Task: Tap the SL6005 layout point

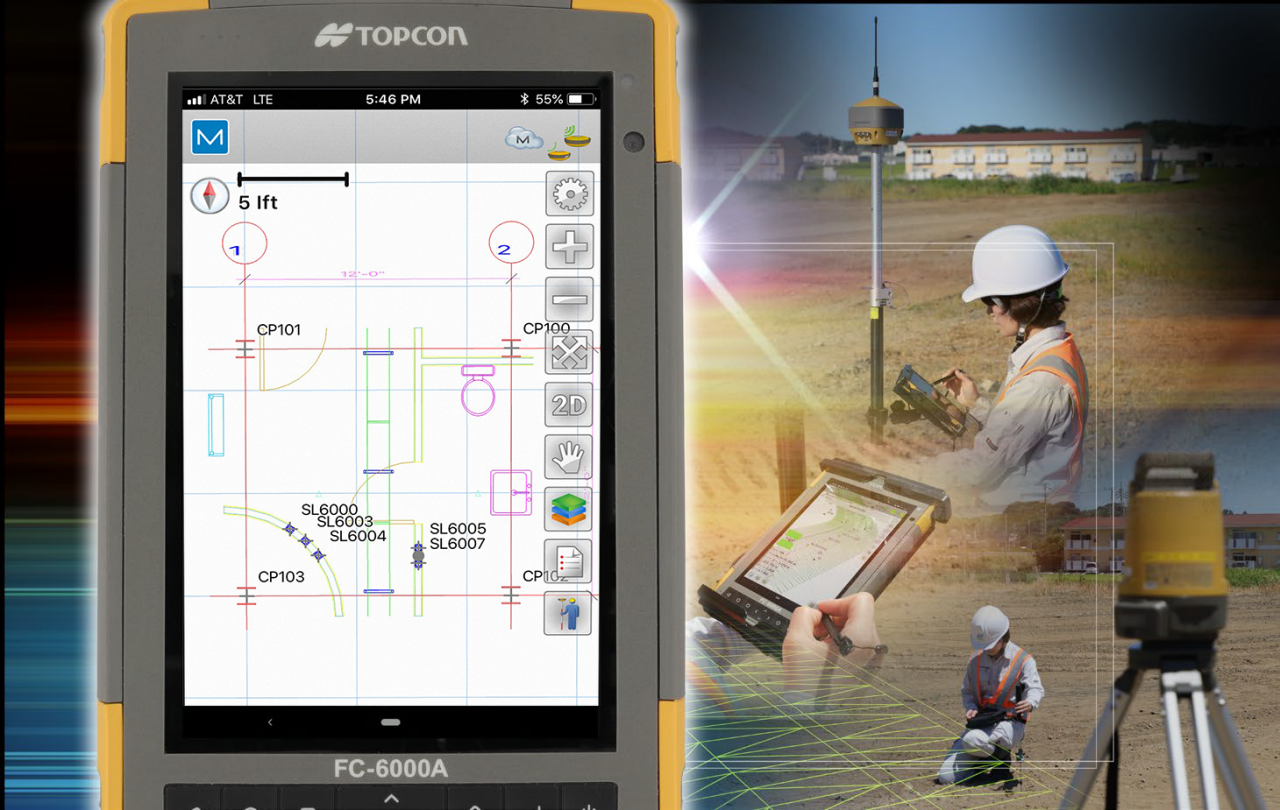Action: pos(418,549)
